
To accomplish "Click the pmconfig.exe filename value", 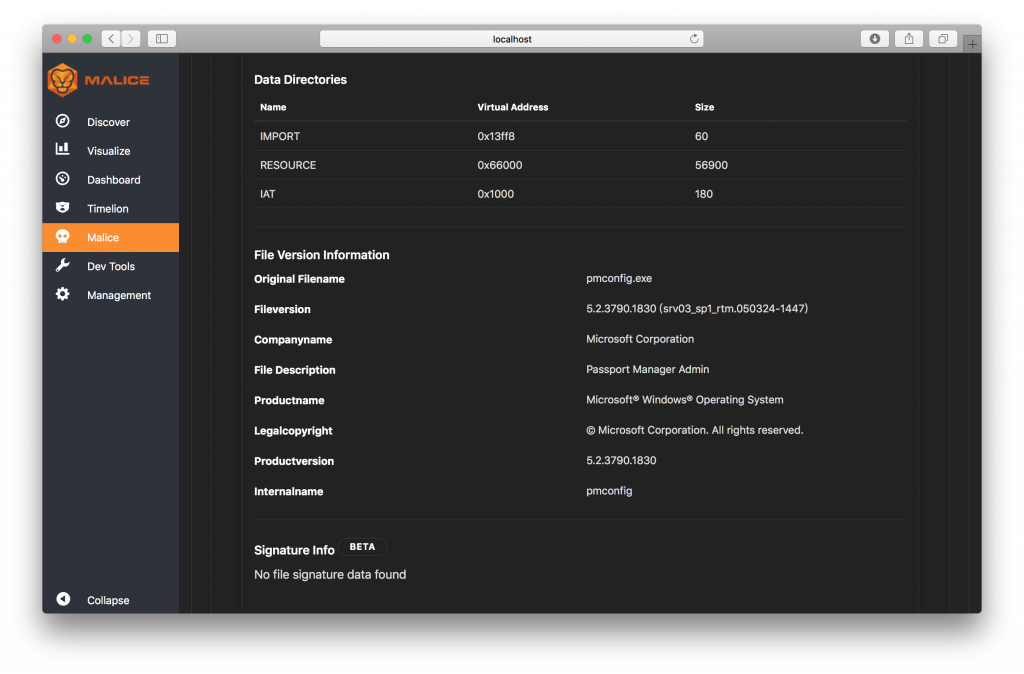I will pyautogui.click(x=618, y=278).
